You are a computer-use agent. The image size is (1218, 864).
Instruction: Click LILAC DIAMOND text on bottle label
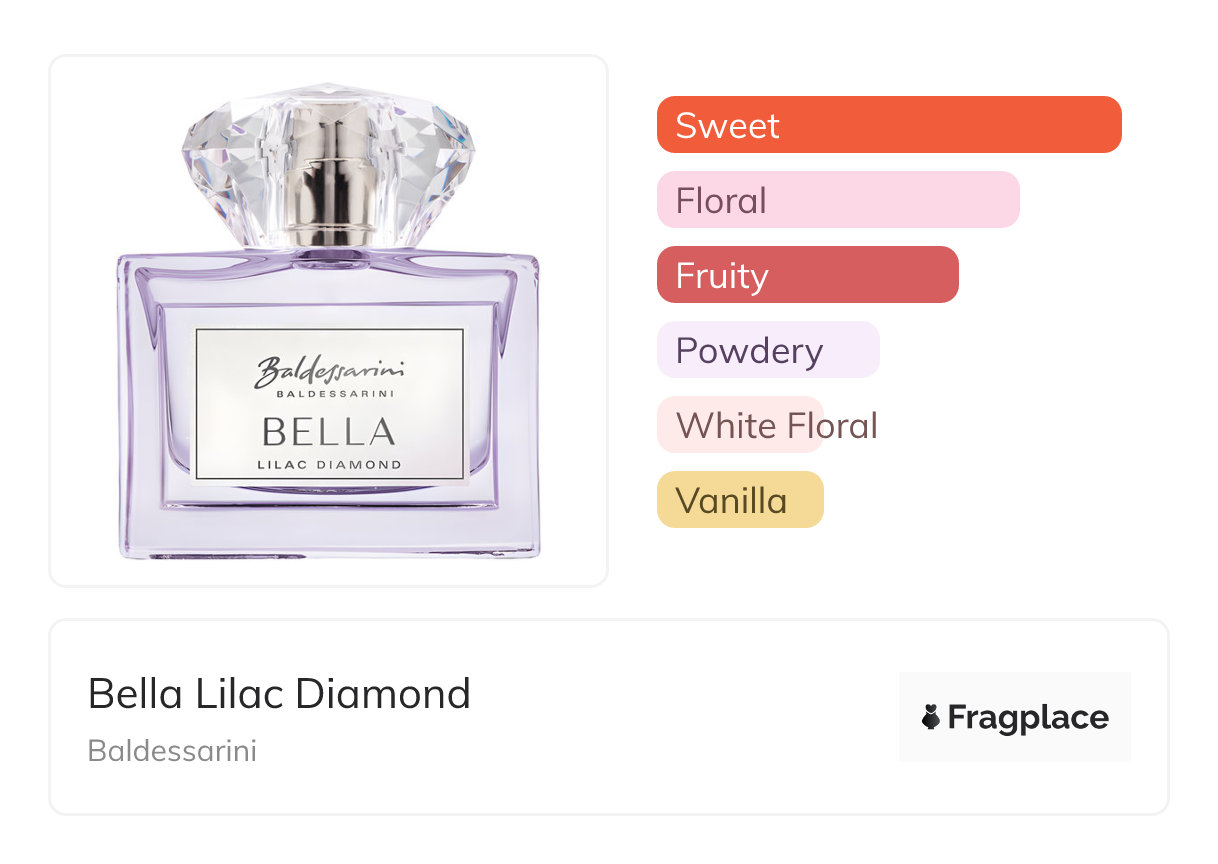click(x=329, y=464)
